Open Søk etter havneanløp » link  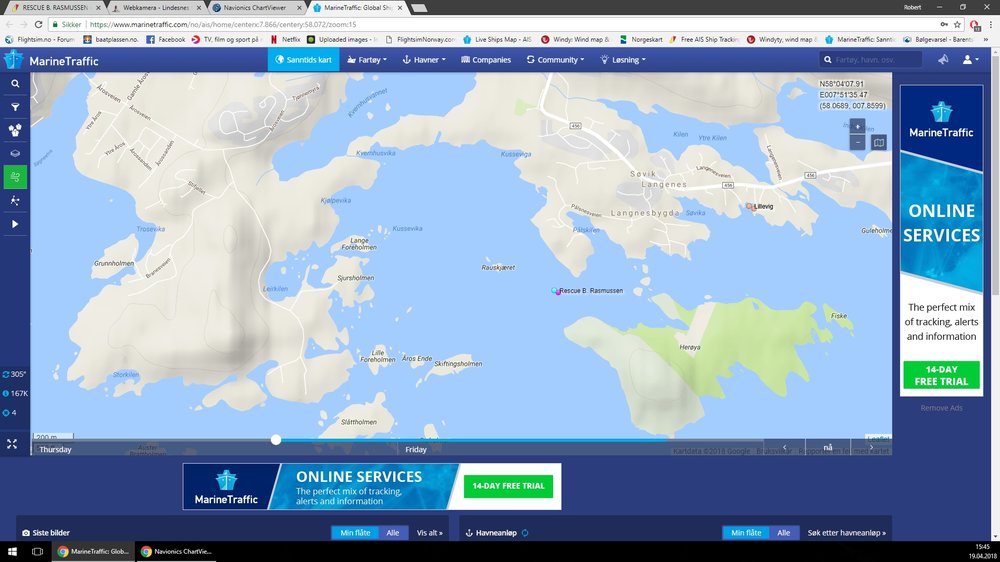coord(846,533)
